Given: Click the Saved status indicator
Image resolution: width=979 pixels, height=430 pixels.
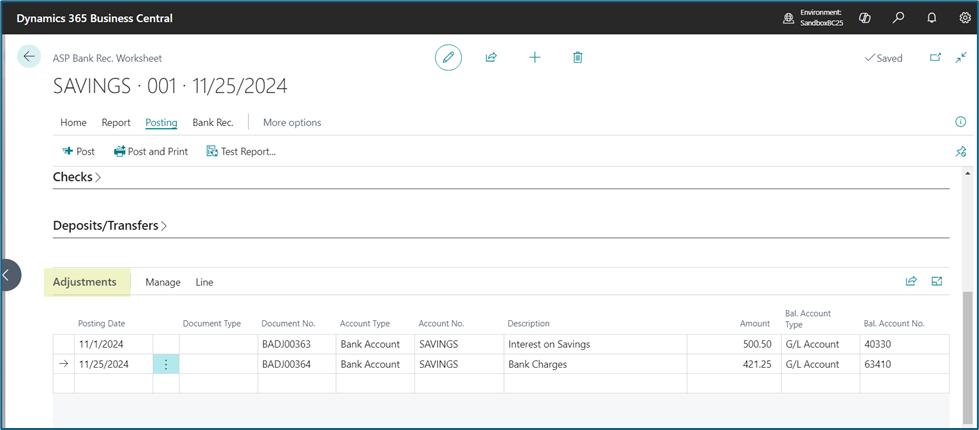Looking at the screenshot, I should (x=883, y=58).
